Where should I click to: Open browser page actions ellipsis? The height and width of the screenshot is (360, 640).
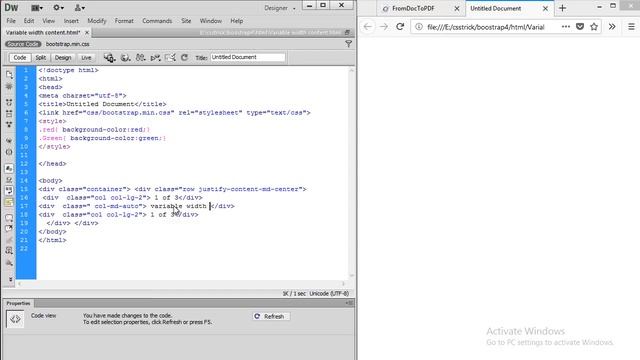565,27
